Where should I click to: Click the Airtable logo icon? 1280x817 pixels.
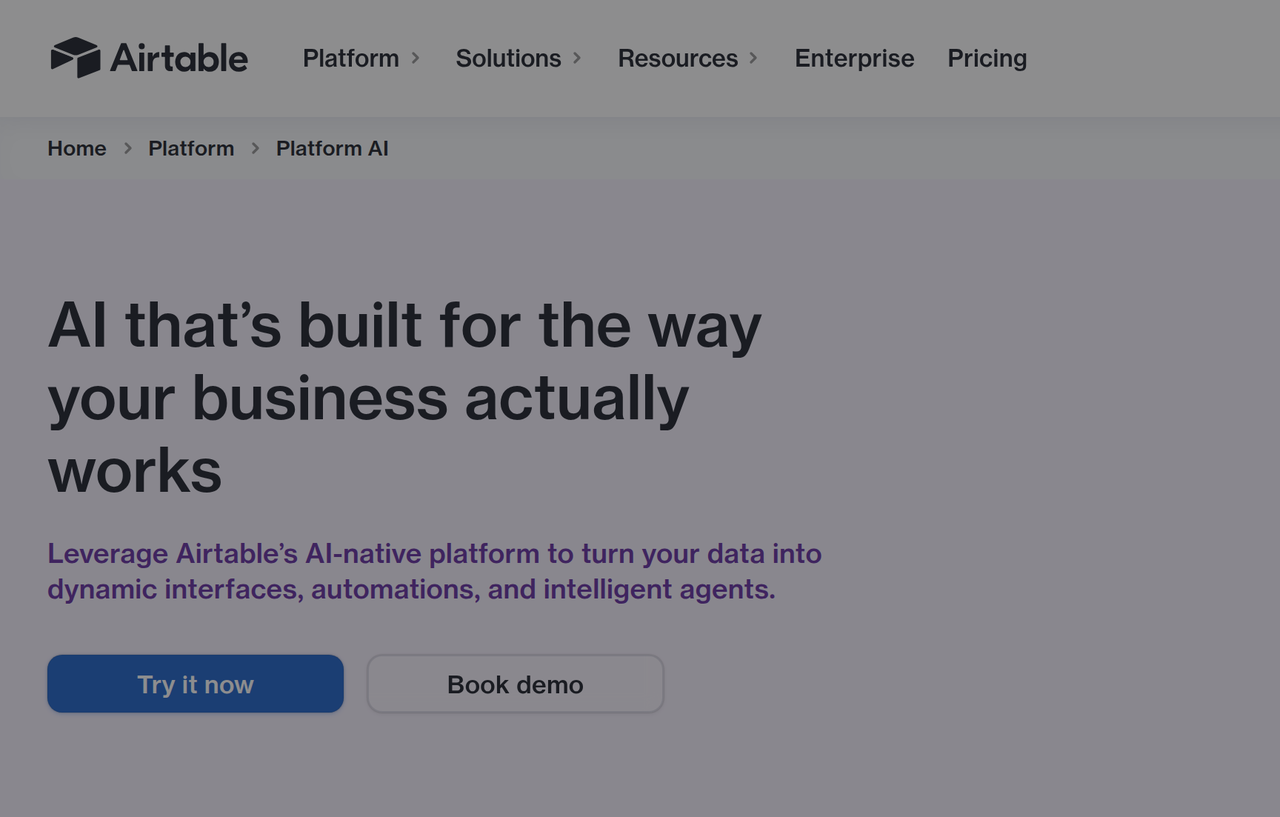[75, 58]
